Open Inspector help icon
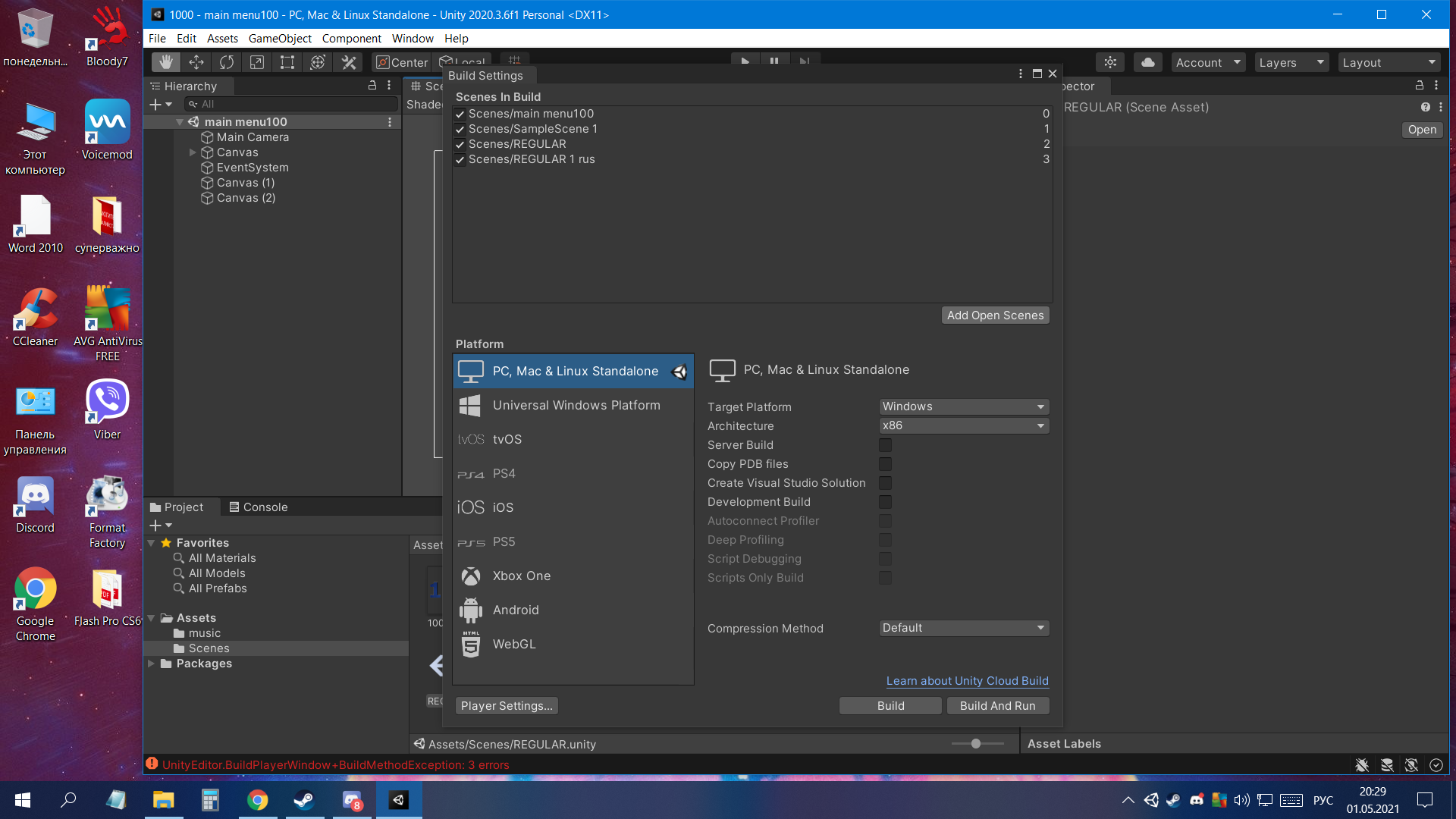This screenshot has height=819, width=1456. click(x=1426, y=107)
